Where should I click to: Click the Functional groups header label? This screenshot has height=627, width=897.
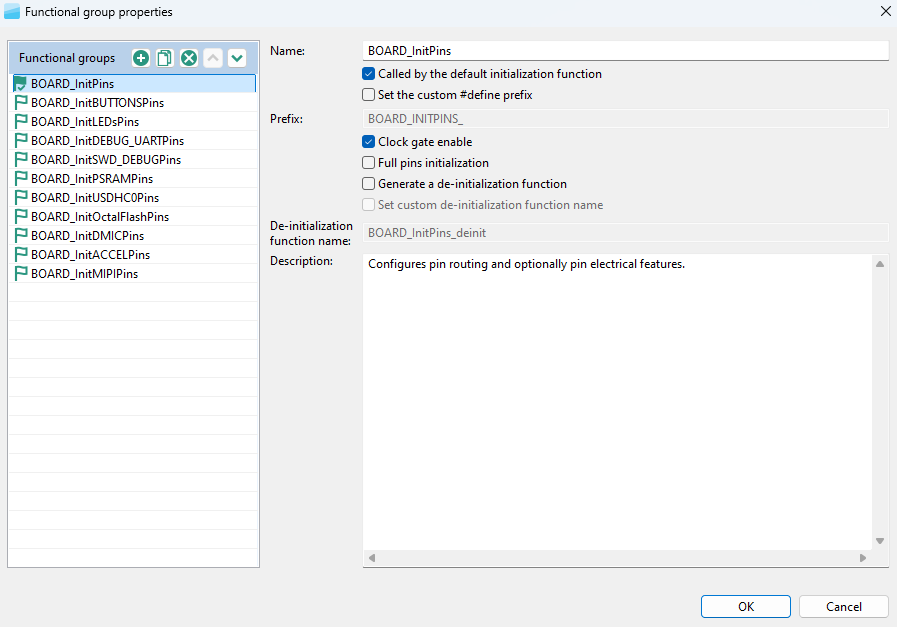coord(67,58)
